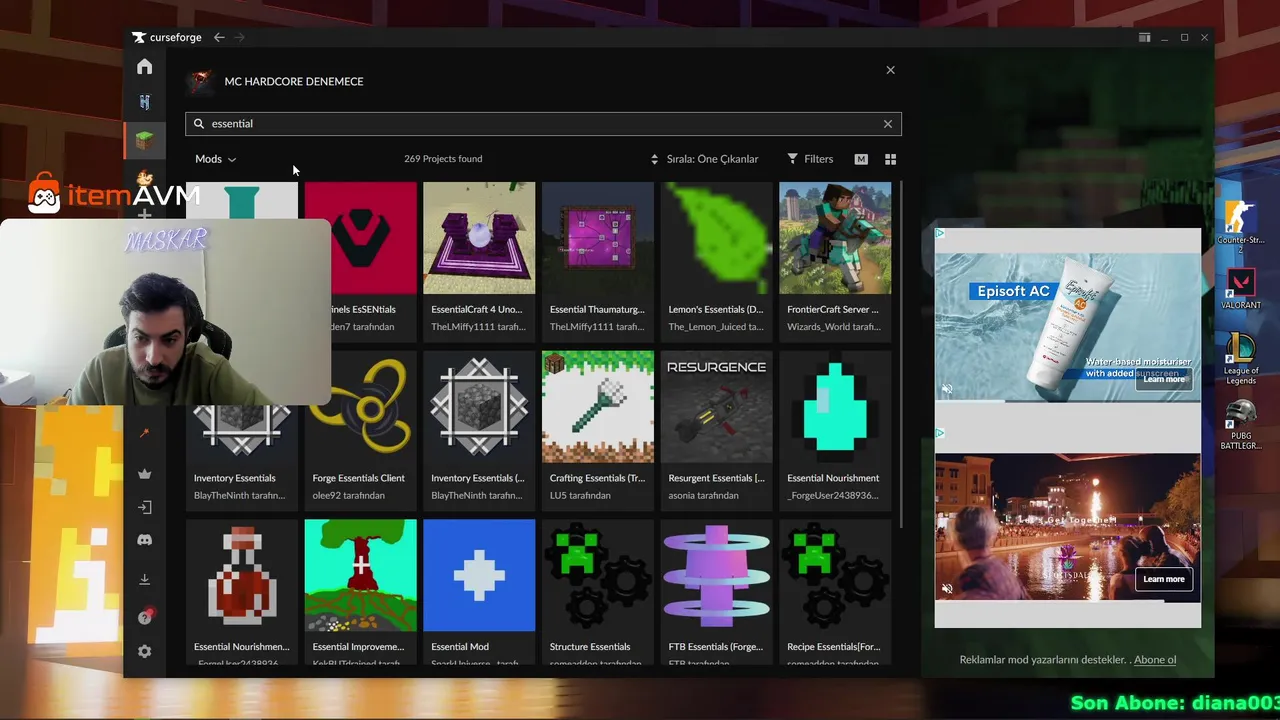Image resolution: width=1280 pixels, height=720 pixels.
Task: Open the help question mark icon
Action: point(145,617)
